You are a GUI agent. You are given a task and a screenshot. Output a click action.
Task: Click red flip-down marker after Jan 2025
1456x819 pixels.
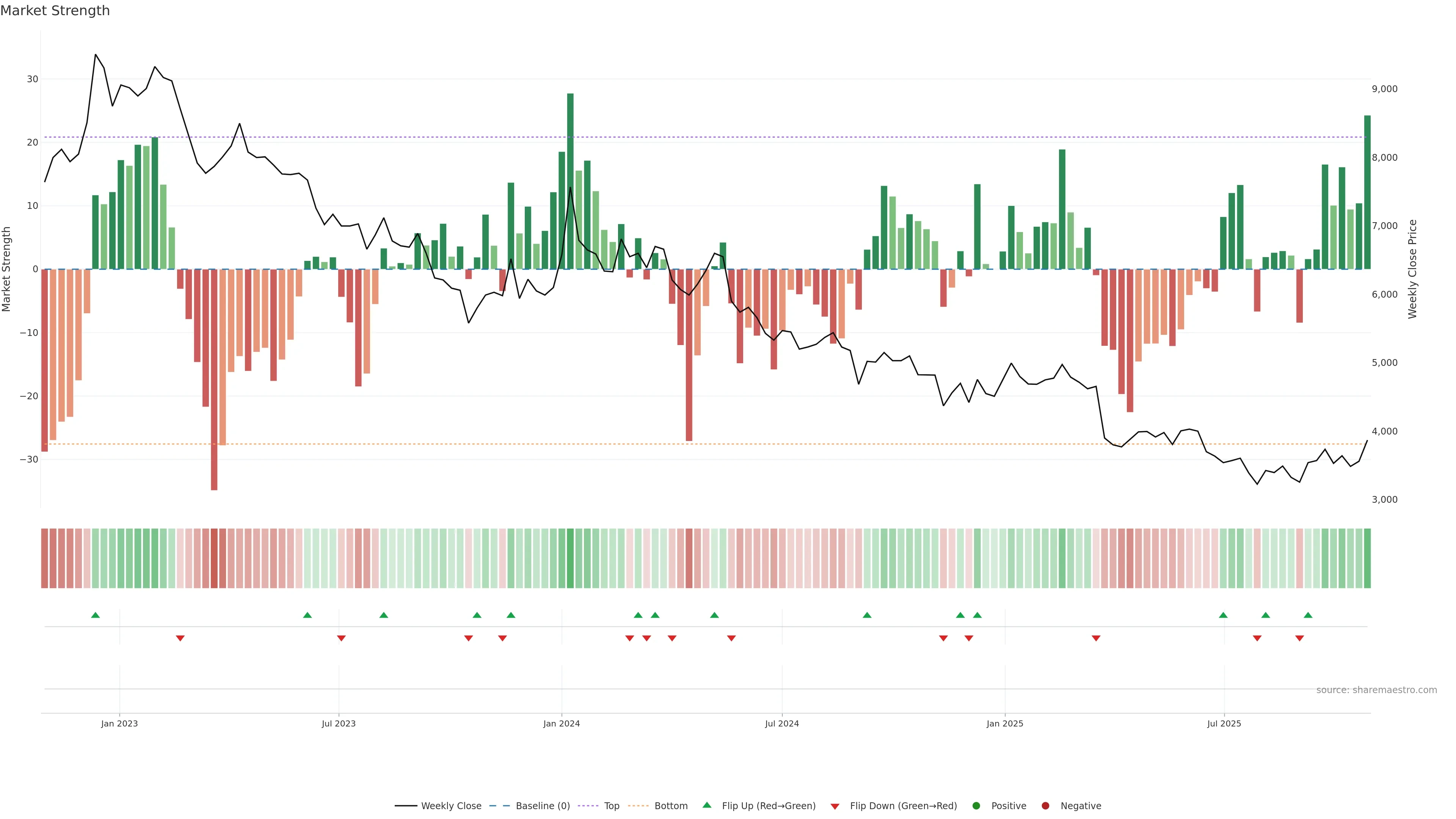[1096, 638]
